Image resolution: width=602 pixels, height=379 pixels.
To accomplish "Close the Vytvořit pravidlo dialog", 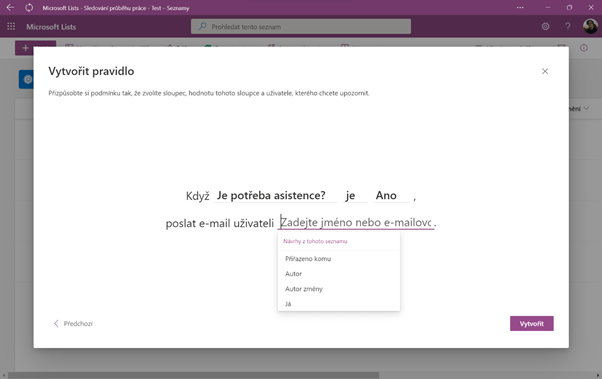I will [545, 71].
